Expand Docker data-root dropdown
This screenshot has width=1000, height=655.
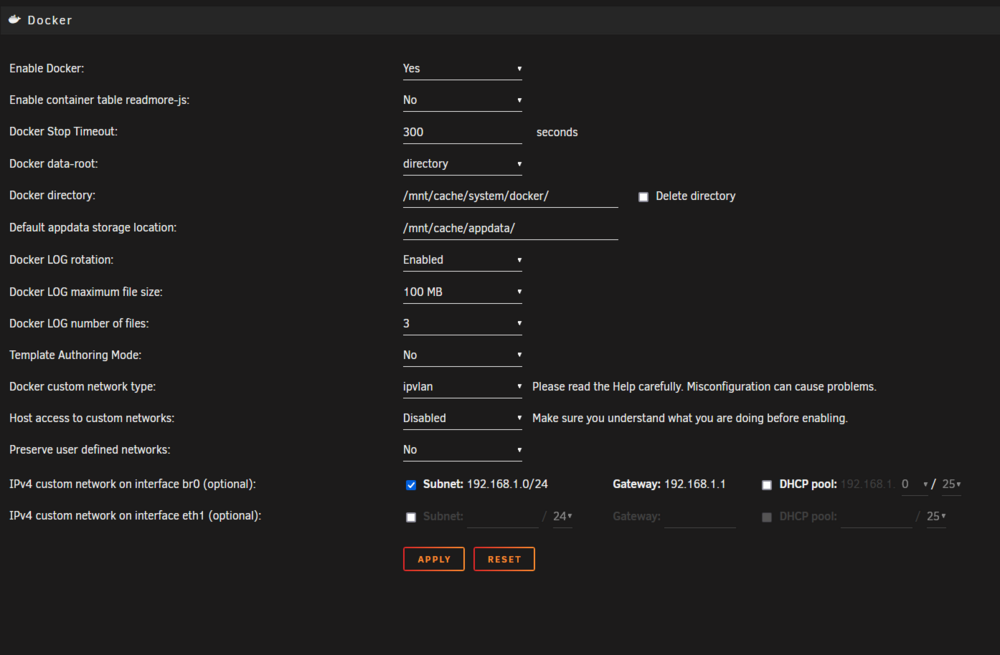click(462, 164)
